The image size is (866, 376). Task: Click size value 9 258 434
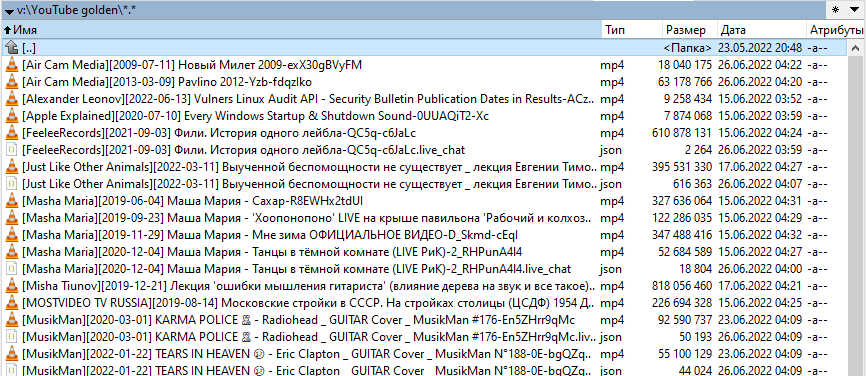(x=688, y=99)
